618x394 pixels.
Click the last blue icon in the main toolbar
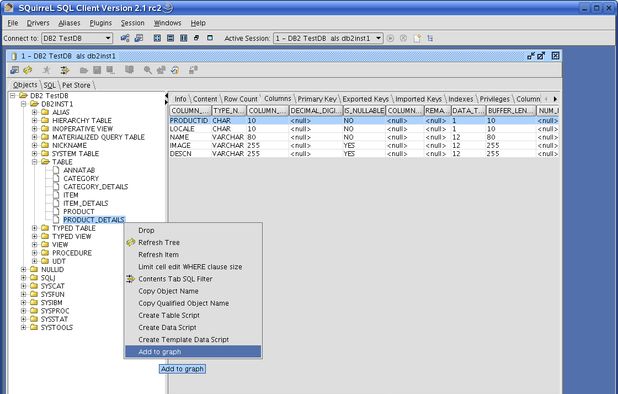430,38
